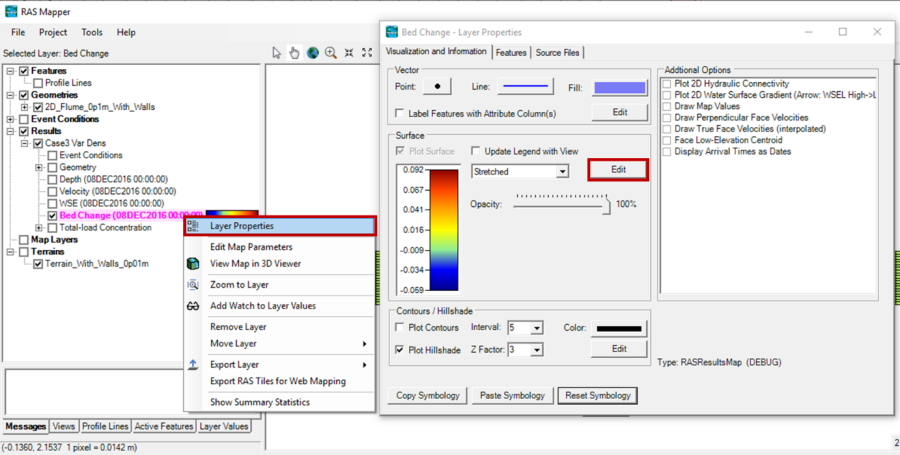This screenshot has height=455, width=900.
Task: Open the Stretched surface type dropdown
Action: 563,172
